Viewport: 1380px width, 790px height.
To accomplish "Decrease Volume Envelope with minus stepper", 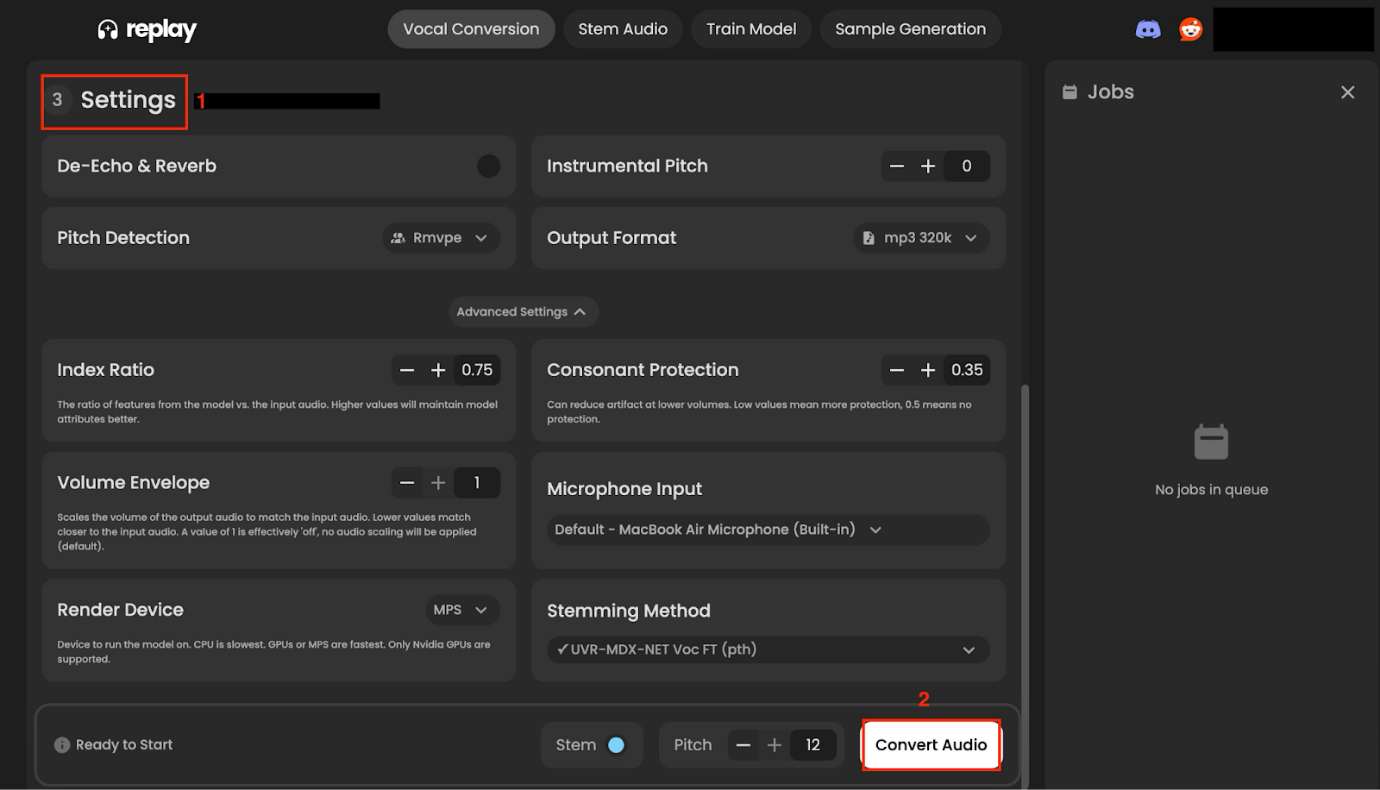I will point(407,483).
